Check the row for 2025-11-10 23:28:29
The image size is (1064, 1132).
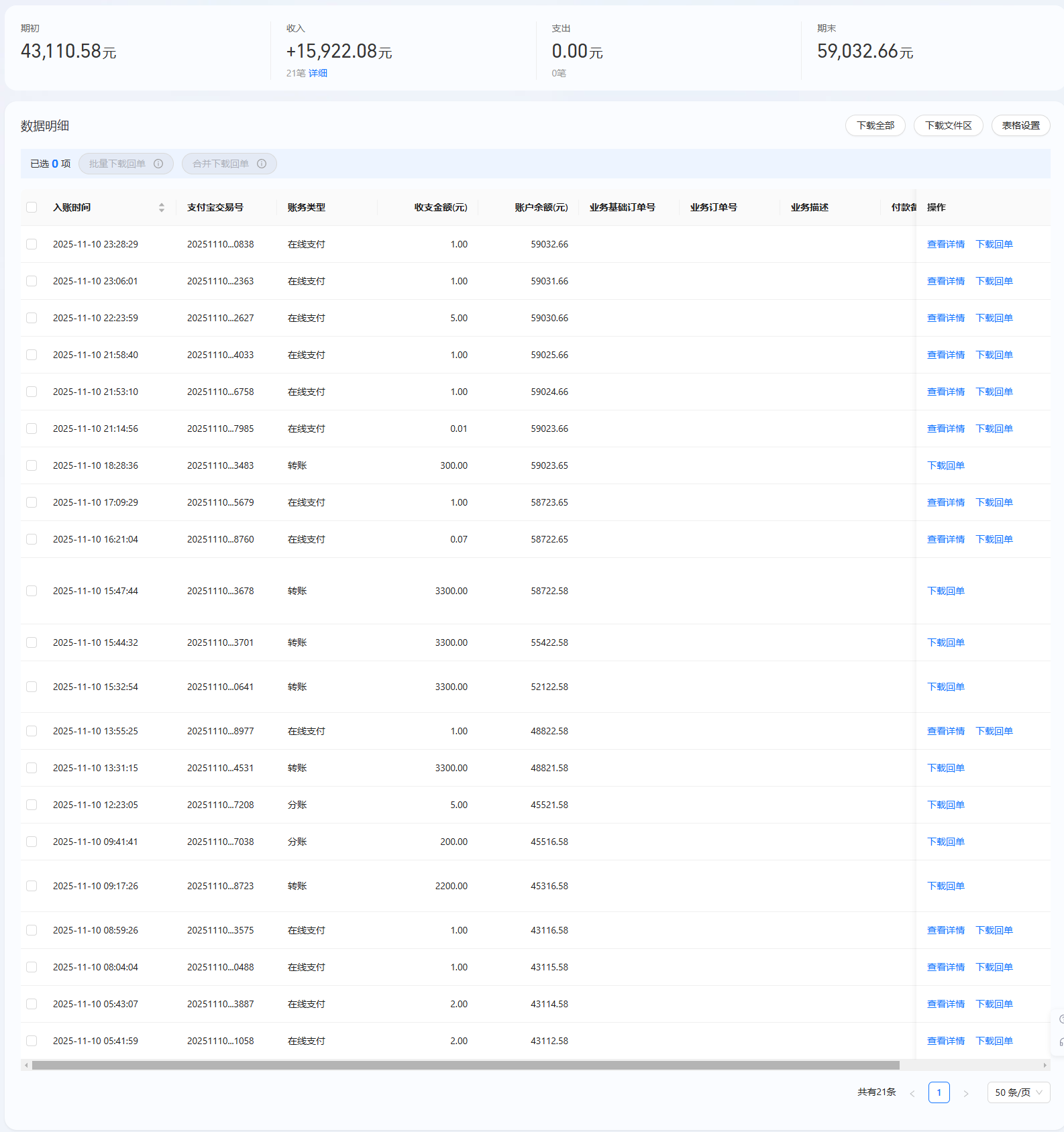click(32, 244)
